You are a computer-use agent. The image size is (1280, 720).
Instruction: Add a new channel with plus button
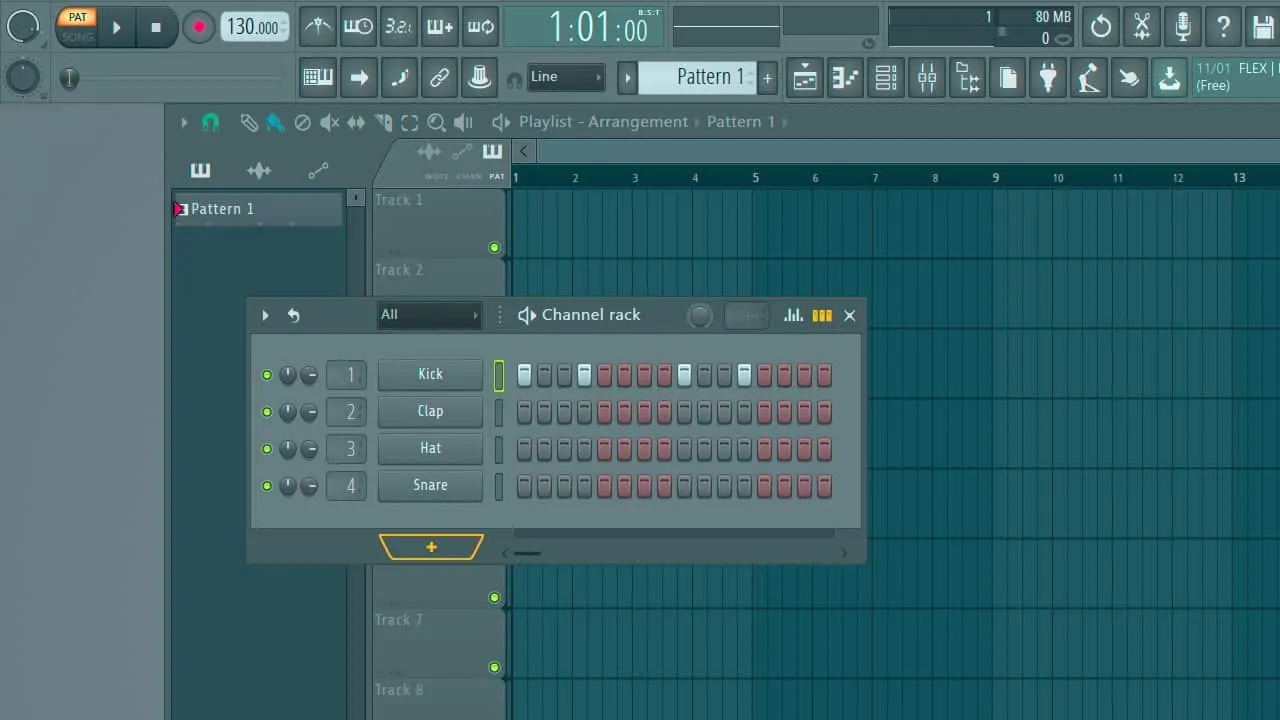point(431,547)
